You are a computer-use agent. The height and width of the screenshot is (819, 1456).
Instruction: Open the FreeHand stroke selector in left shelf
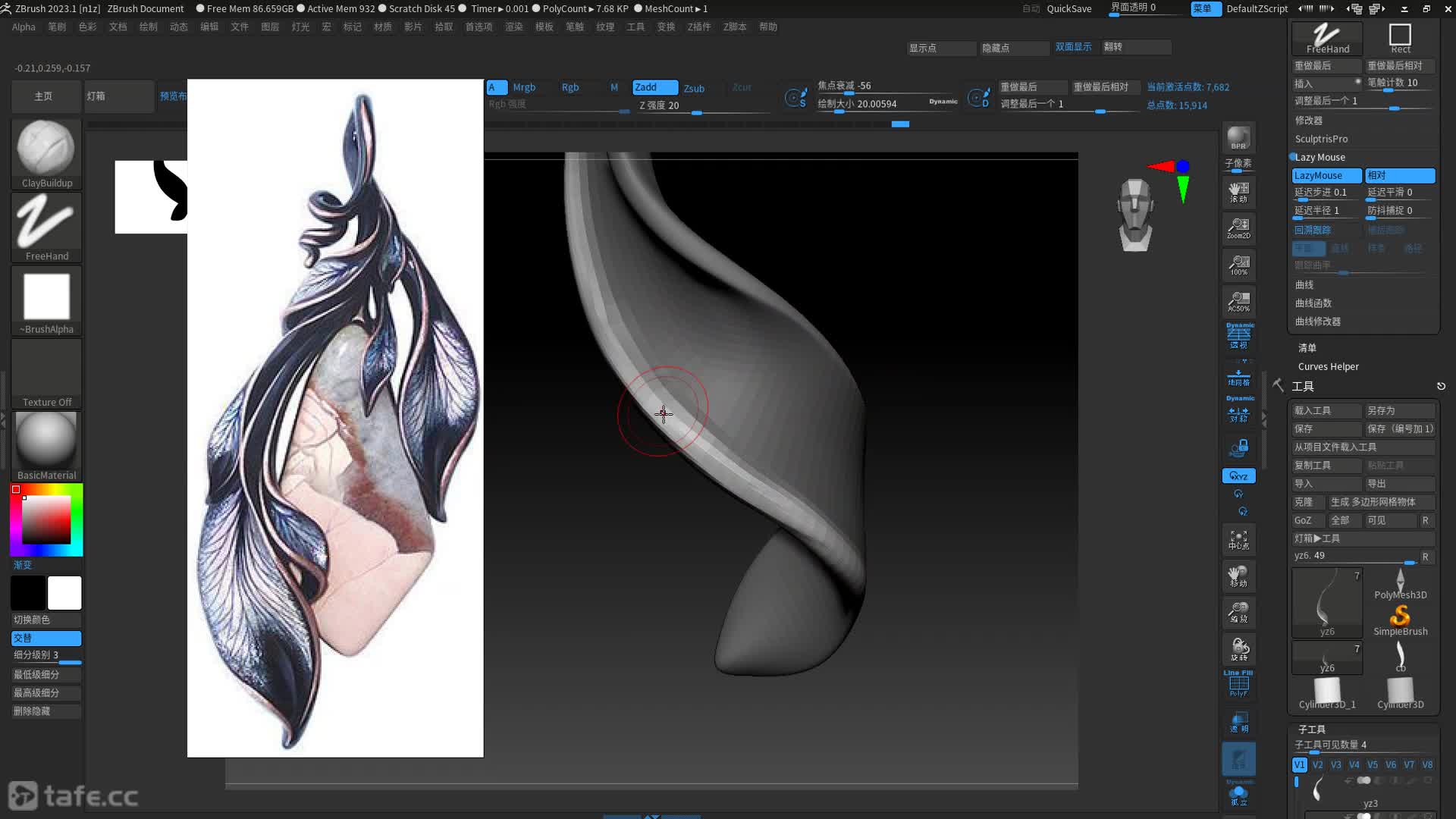pos(46,227)
